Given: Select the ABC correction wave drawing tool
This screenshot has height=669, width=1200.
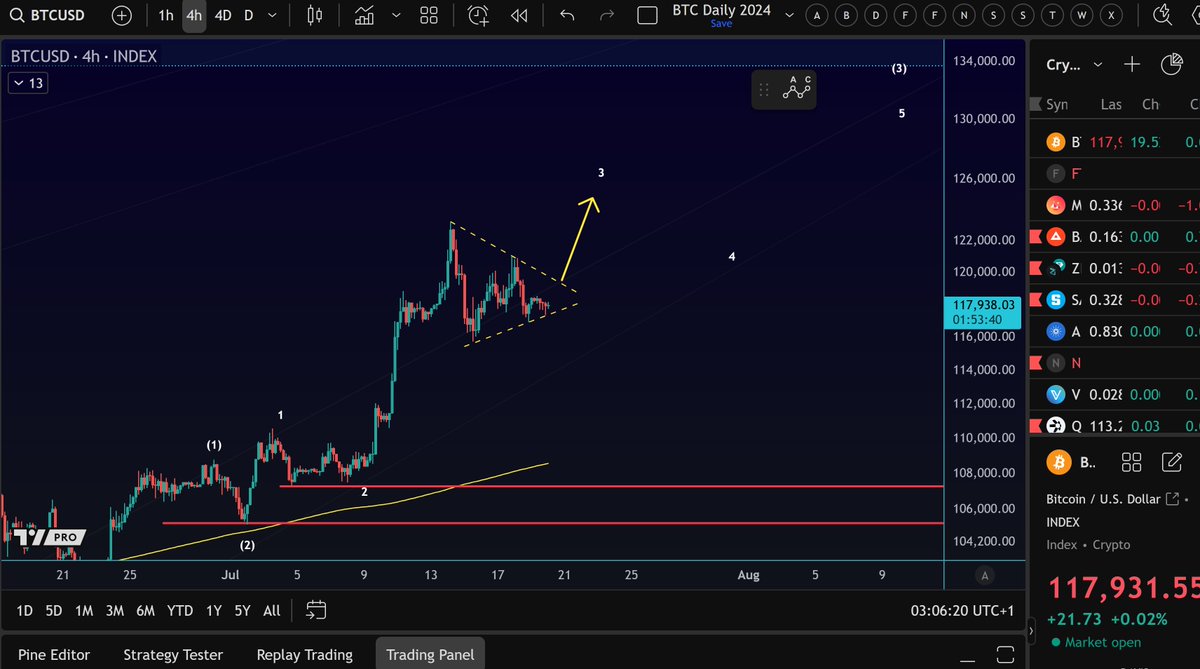Looking at the screenshot, I should 797,89.
